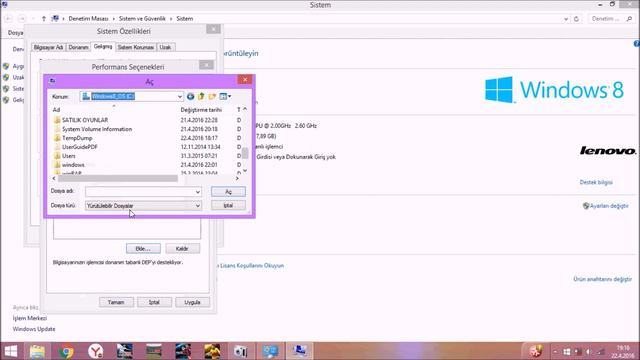Switch to the Bilgisayar Adı tab
The width and height of the screenshot is (640, 360).
(48, 47)
